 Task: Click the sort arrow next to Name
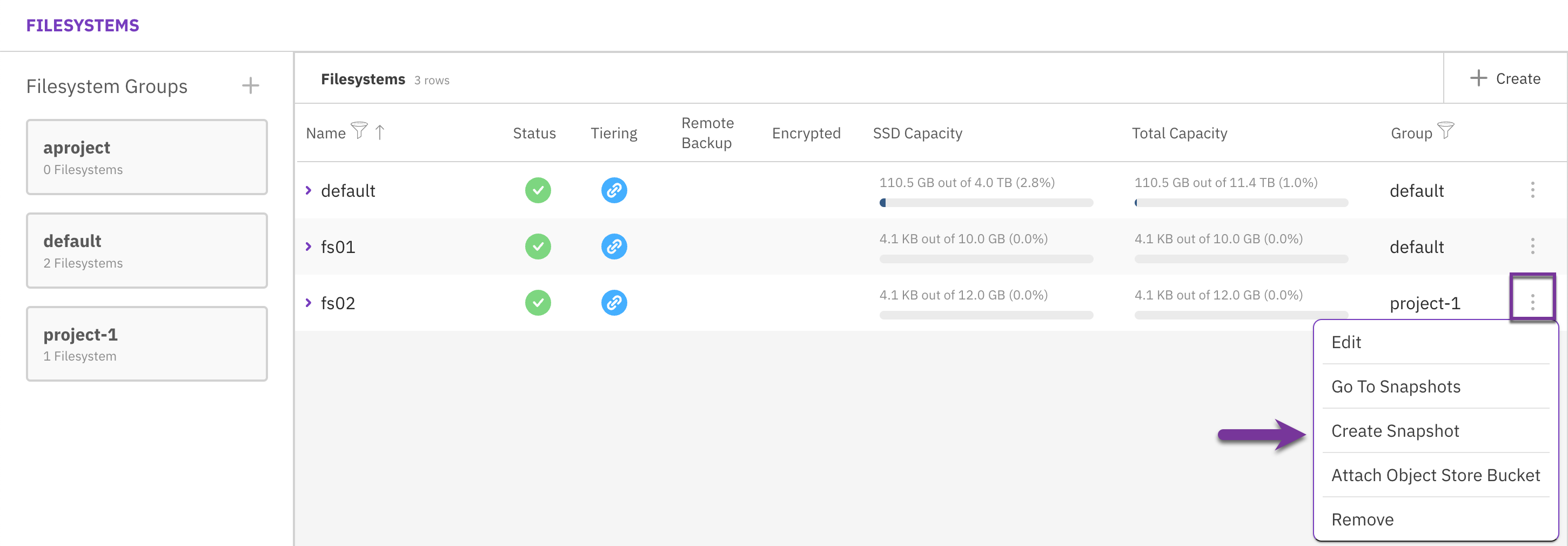pos(379,132)
